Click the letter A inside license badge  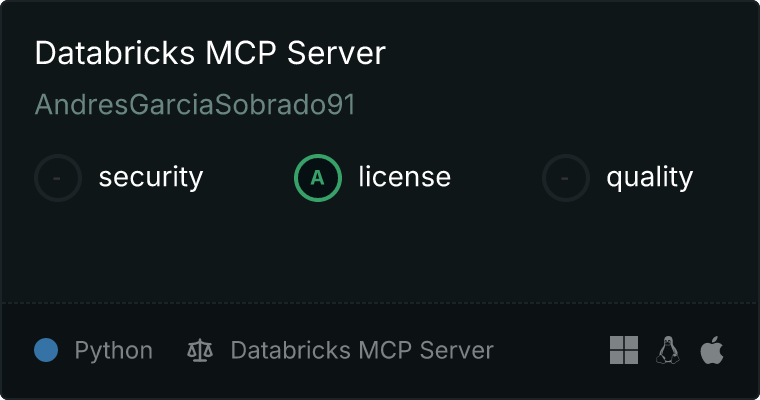[x=317, y=178]
